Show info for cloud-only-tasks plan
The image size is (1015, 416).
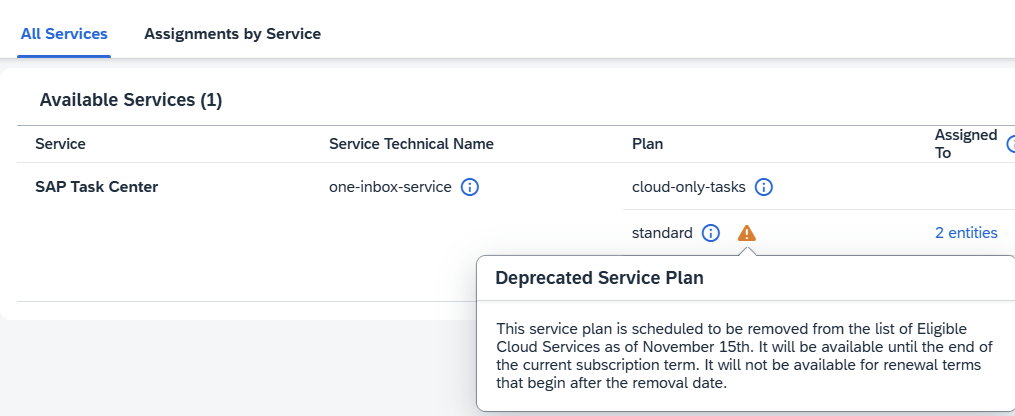pos(764,188)
